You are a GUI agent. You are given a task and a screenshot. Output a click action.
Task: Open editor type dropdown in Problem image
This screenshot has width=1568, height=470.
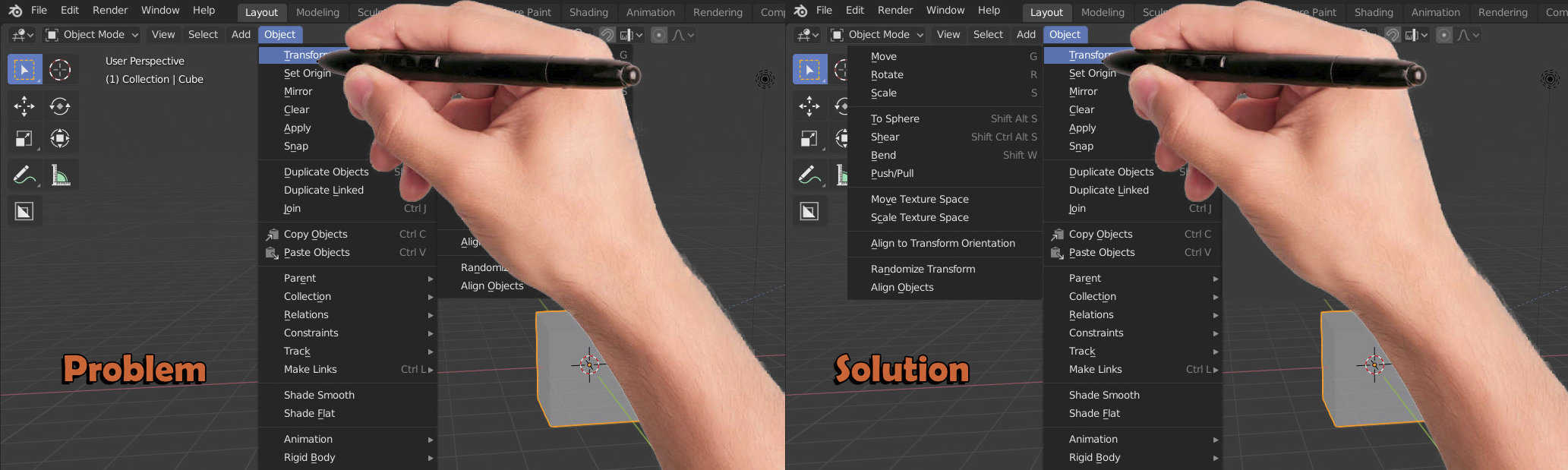pos(23,35)
